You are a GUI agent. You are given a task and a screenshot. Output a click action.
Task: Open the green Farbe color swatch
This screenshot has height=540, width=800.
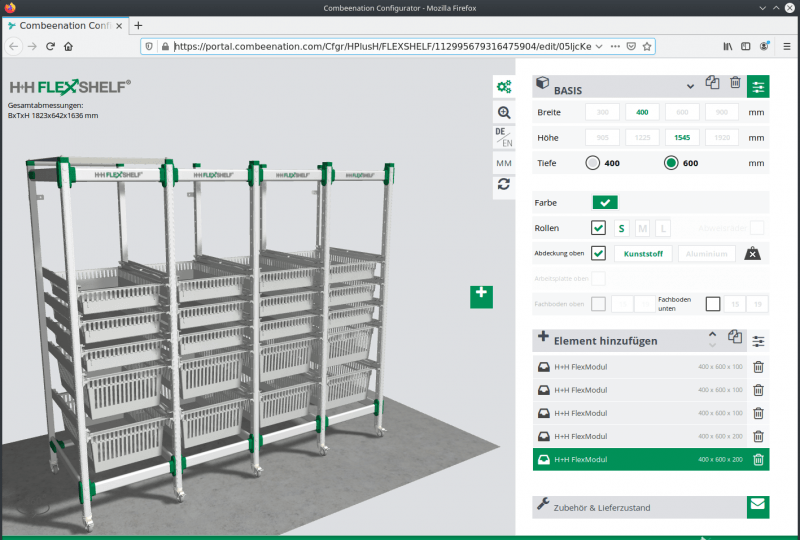(x=605, y=203)
